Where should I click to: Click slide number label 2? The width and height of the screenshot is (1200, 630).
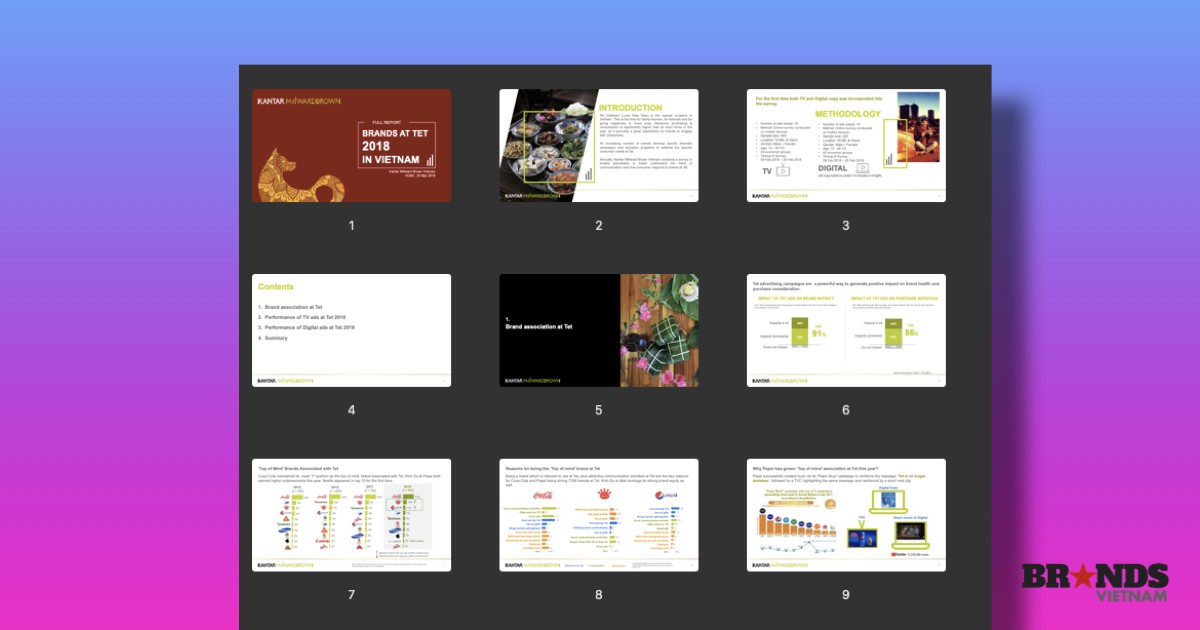[x=598, y=225]
